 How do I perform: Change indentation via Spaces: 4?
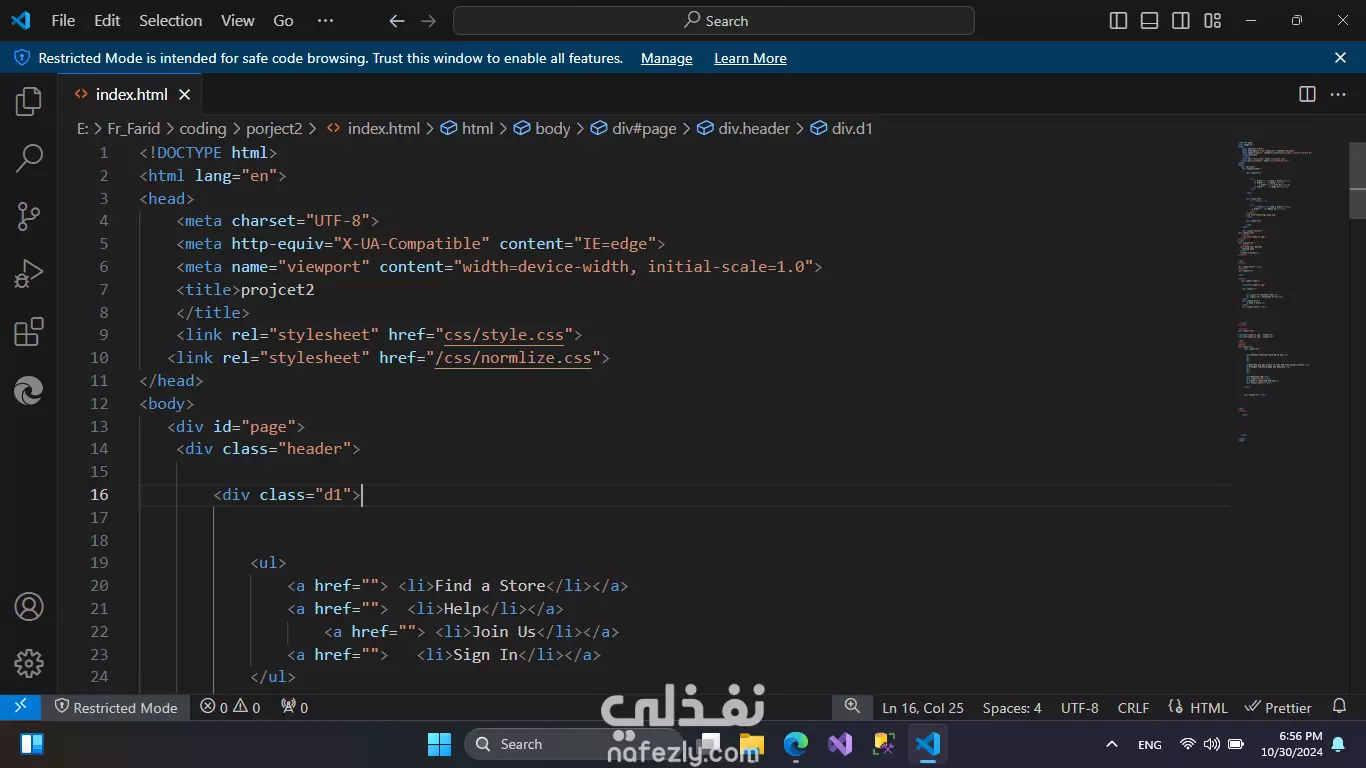(x=1012, y=707)
